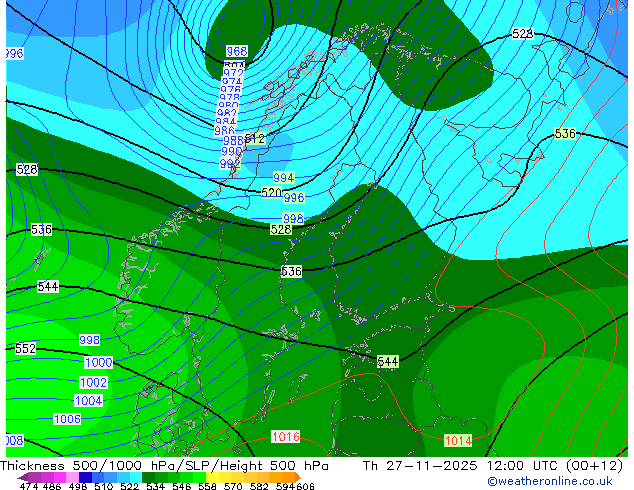The height and width of the screenshot is (490, 634).
Task: Click the 570 legend value
Action: point(233,486)
